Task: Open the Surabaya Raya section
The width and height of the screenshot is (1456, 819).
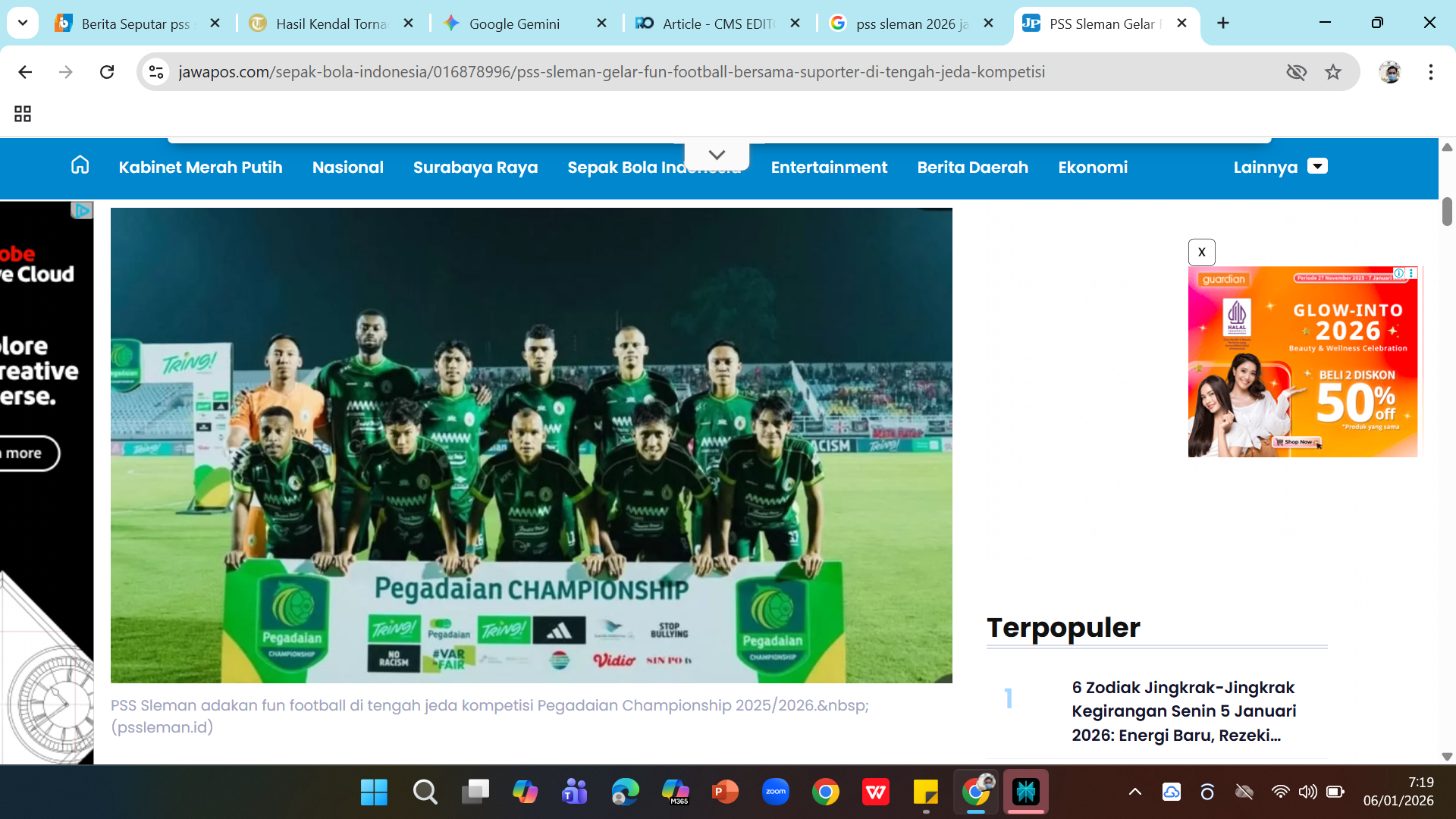Action: [475, 168]
